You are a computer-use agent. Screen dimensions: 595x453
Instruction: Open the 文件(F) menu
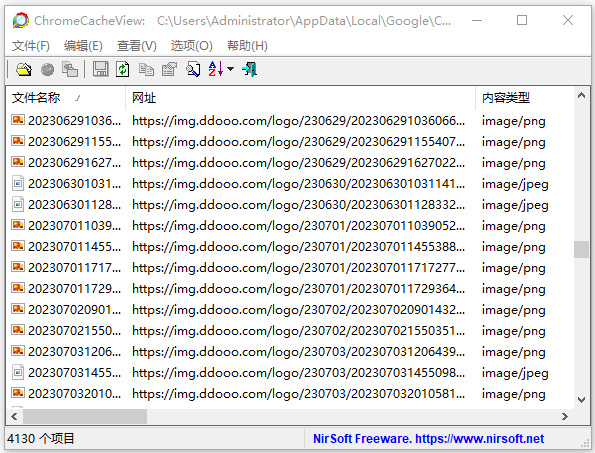31,46
